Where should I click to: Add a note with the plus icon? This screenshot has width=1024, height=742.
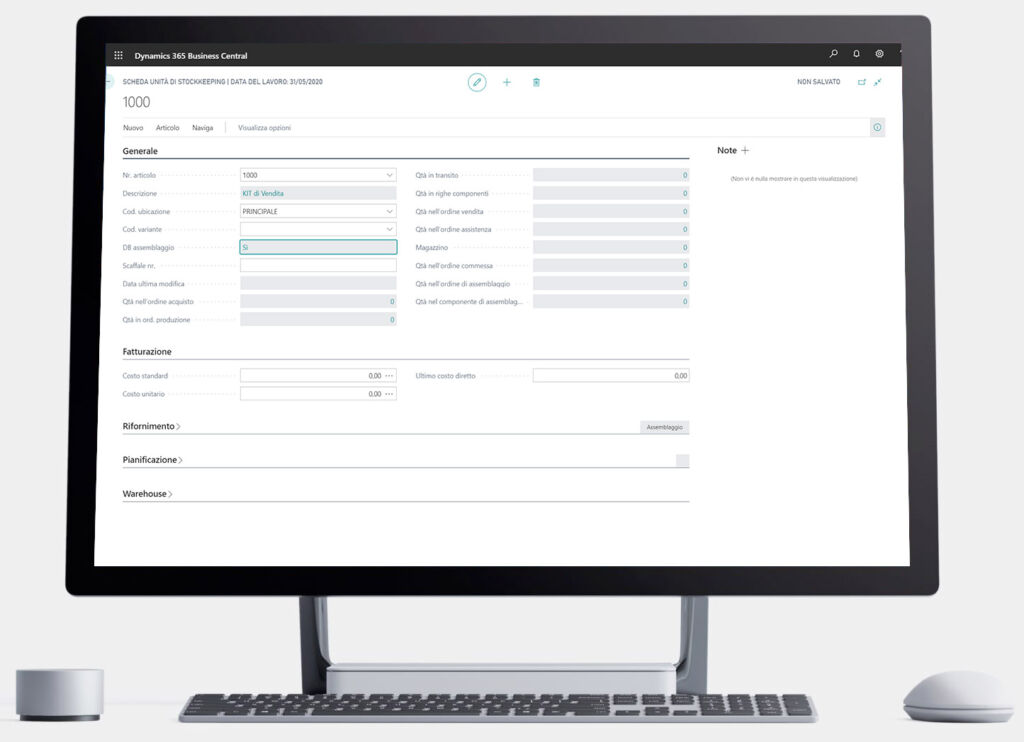coord(745,150)
